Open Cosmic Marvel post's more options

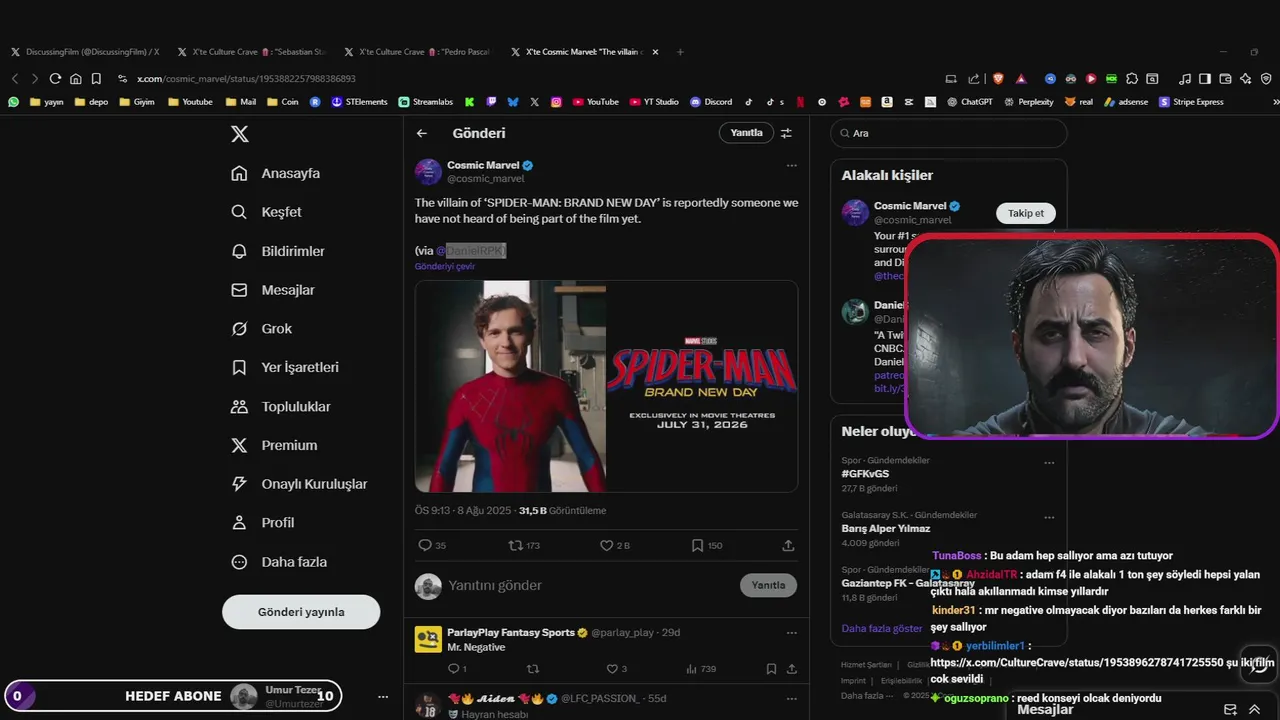click(792, 165)
